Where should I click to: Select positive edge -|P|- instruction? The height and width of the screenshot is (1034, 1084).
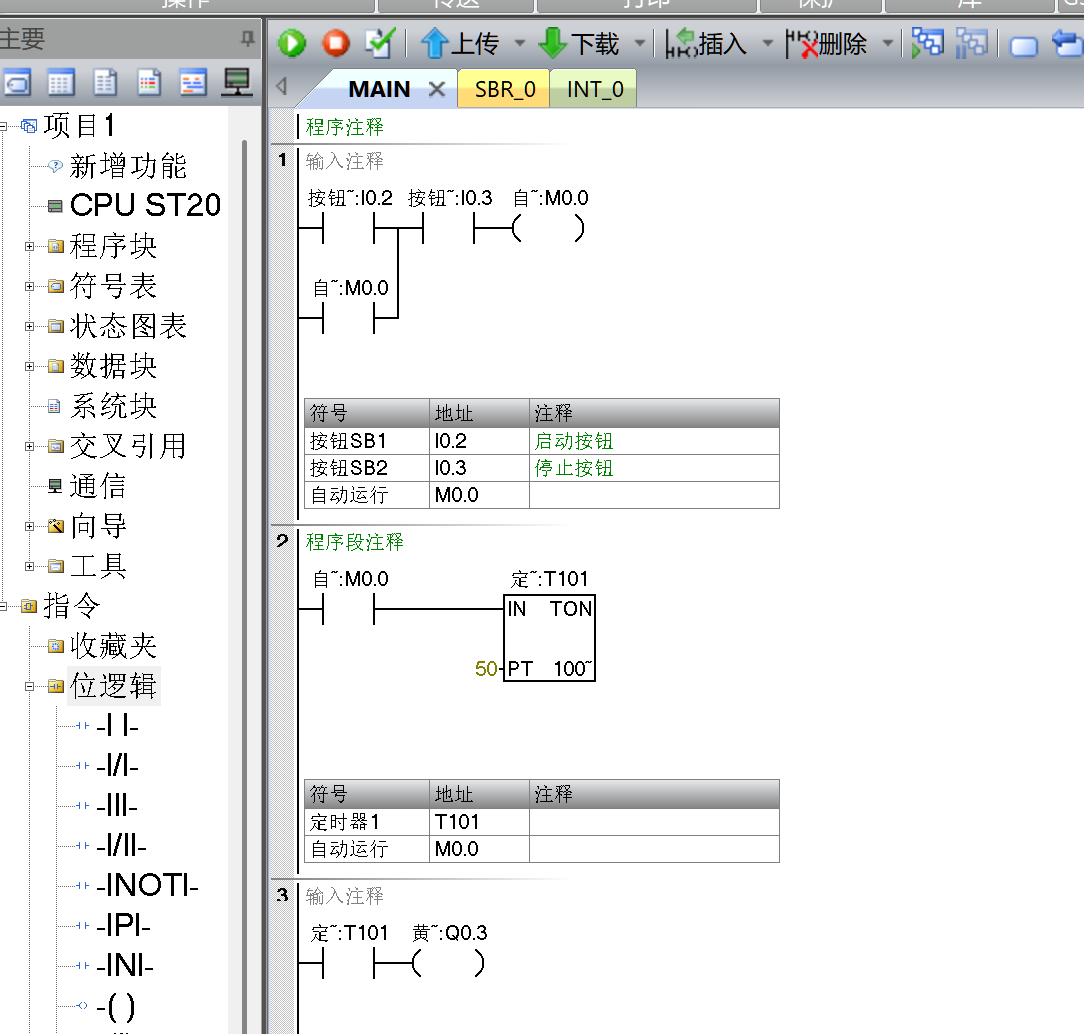tap(124, 925)
